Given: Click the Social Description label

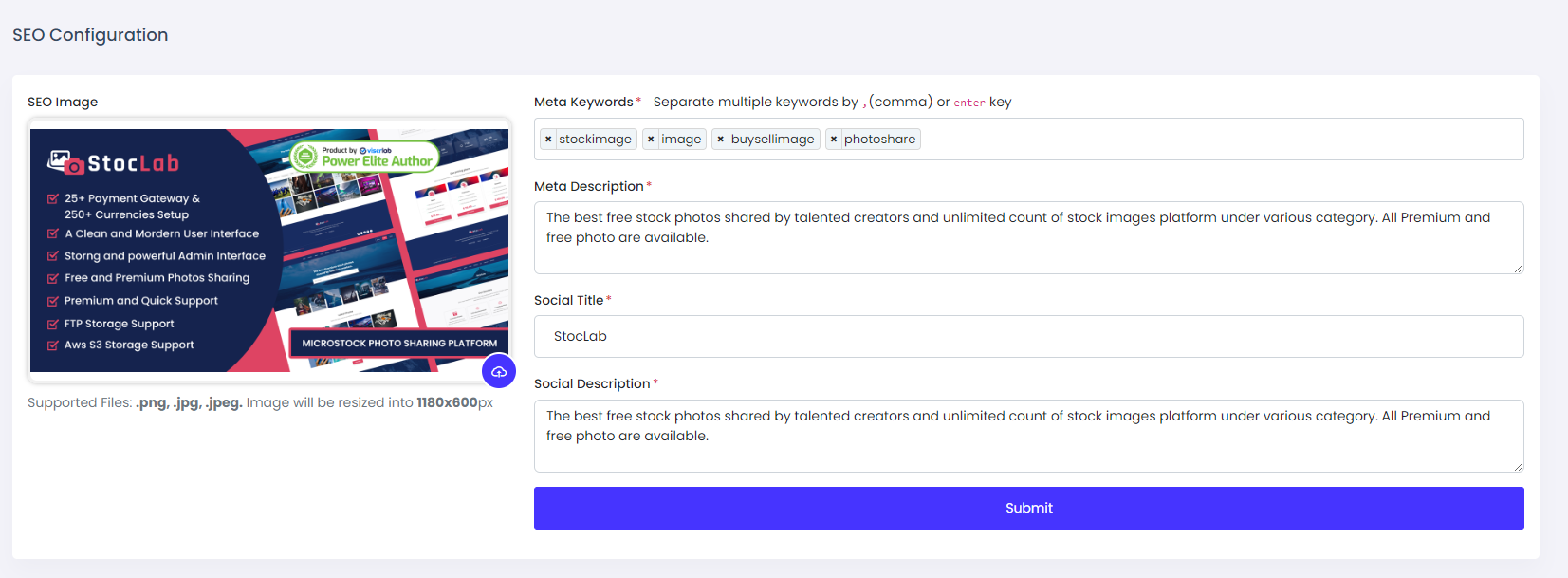Looking at the screenshot, I should pyautogui.click(x=592, y=383).
